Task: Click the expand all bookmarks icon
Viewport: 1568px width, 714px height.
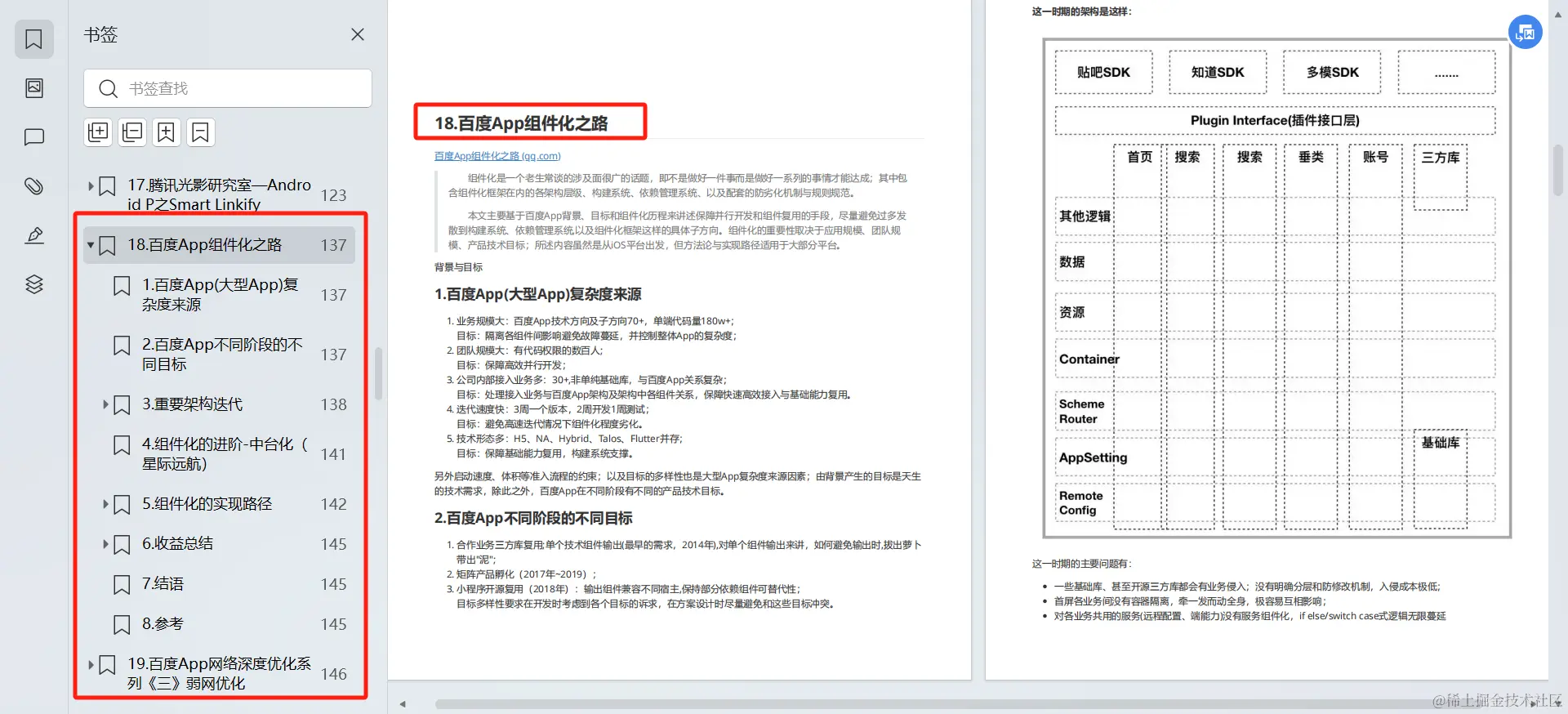Action: (x=98, y=132)
